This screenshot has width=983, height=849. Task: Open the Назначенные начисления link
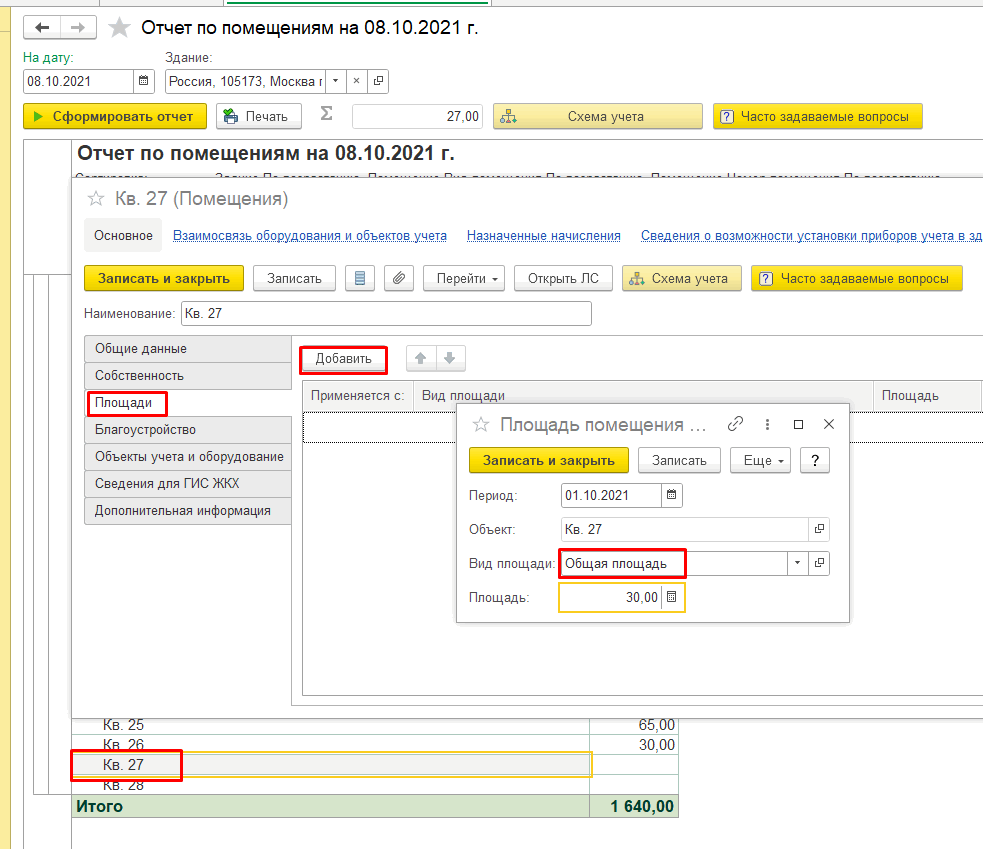point(544,235)
